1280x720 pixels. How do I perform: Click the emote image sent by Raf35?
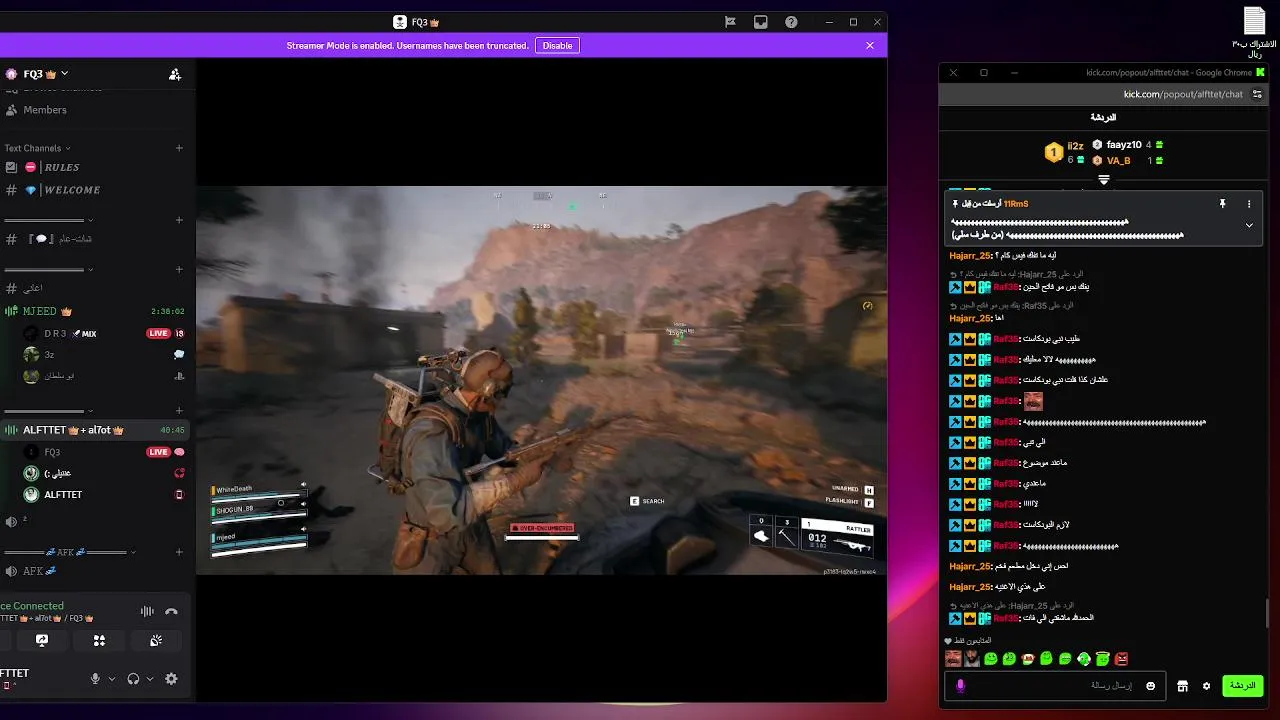pyautogui.click(x=1033, y=401)
